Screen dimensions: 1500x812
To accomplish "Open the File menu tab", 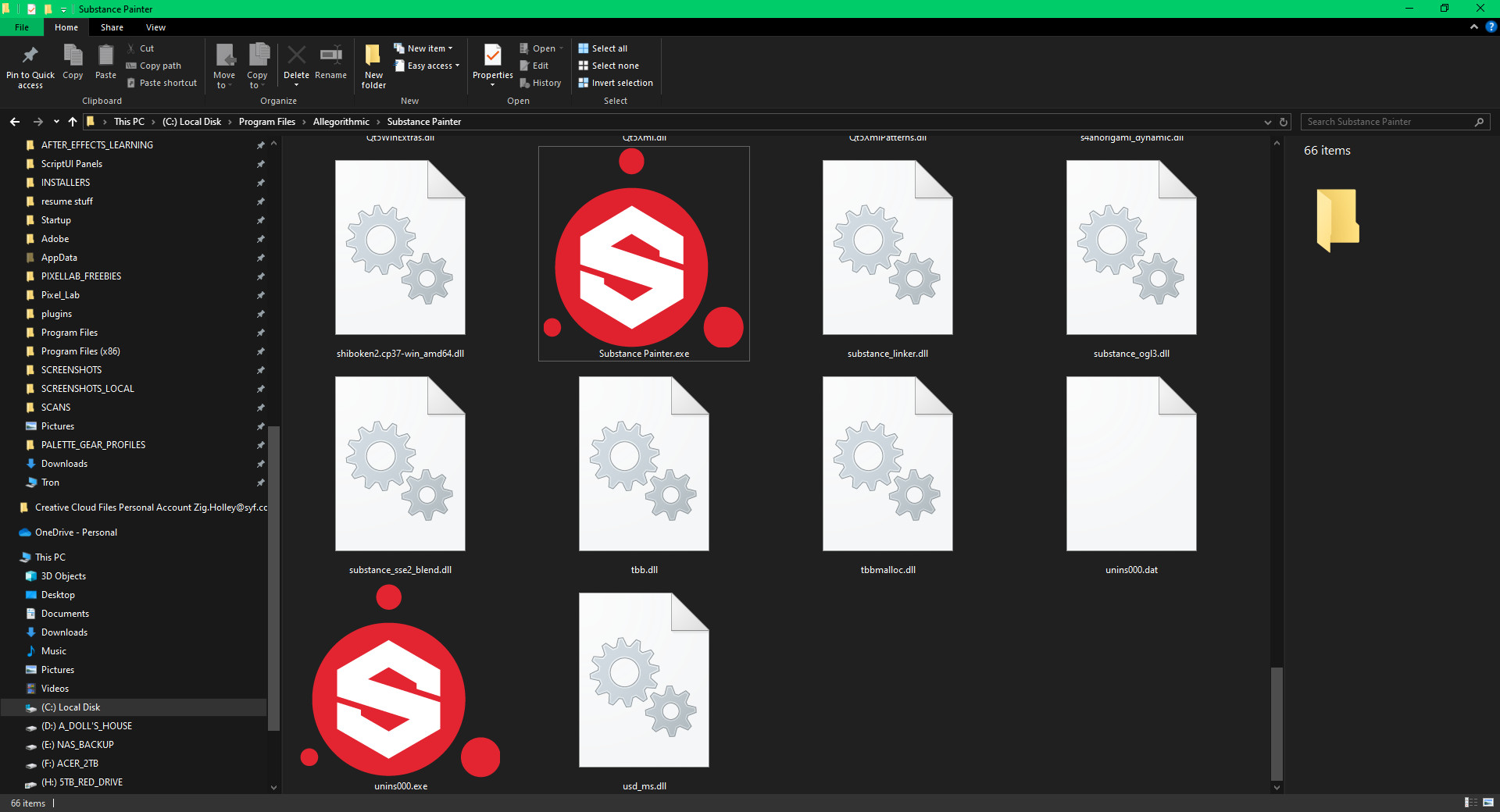I will coord(22,27).
